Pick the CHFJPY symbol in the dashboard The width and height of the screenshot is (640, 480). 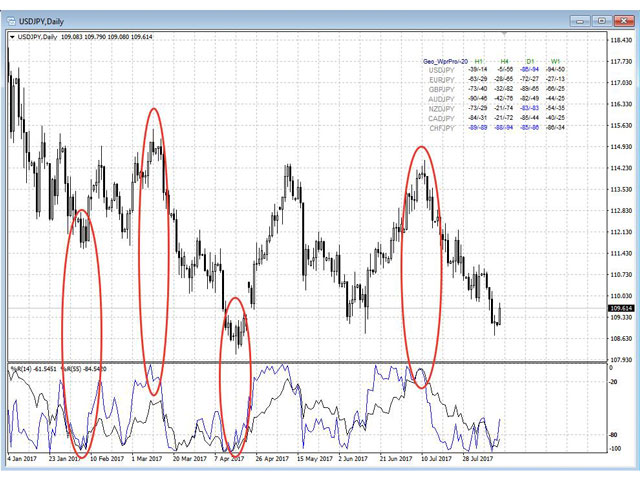coord(439,128)
